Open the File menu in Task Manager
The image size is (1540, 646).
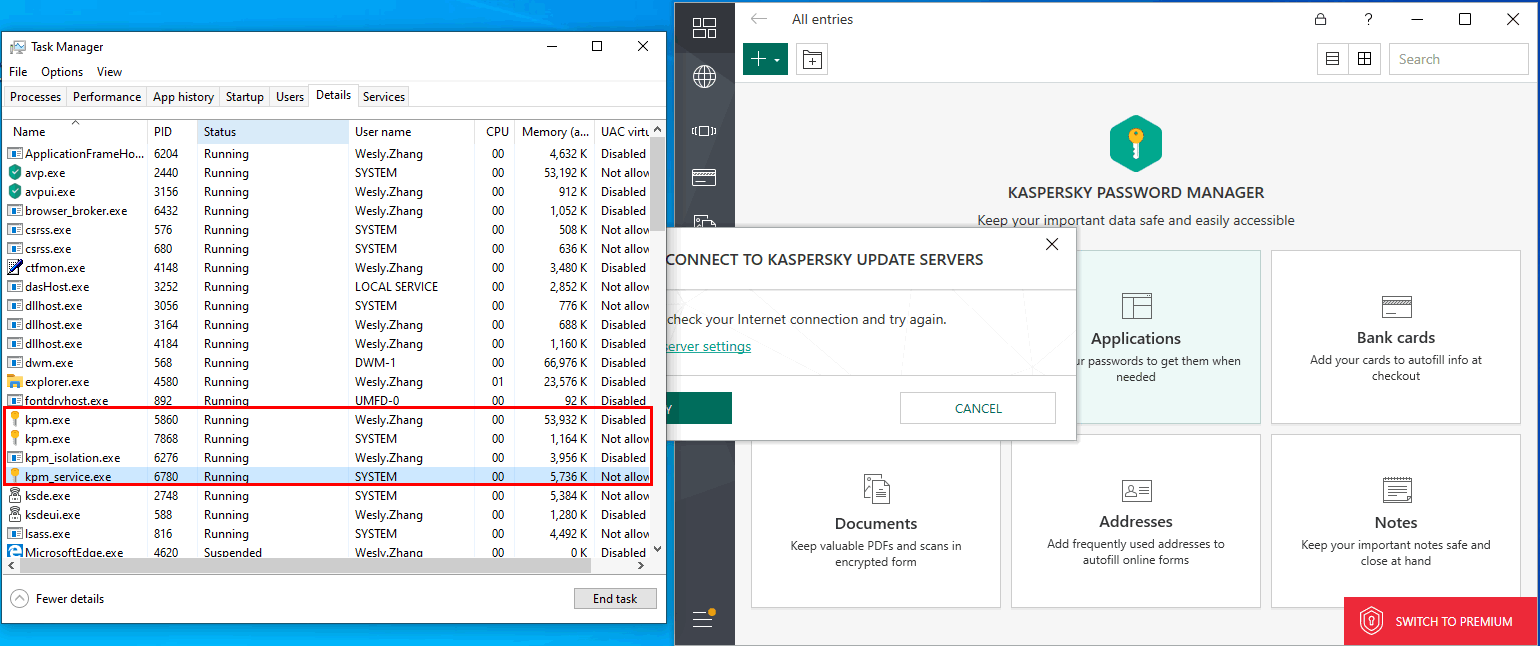coord(18,72)
